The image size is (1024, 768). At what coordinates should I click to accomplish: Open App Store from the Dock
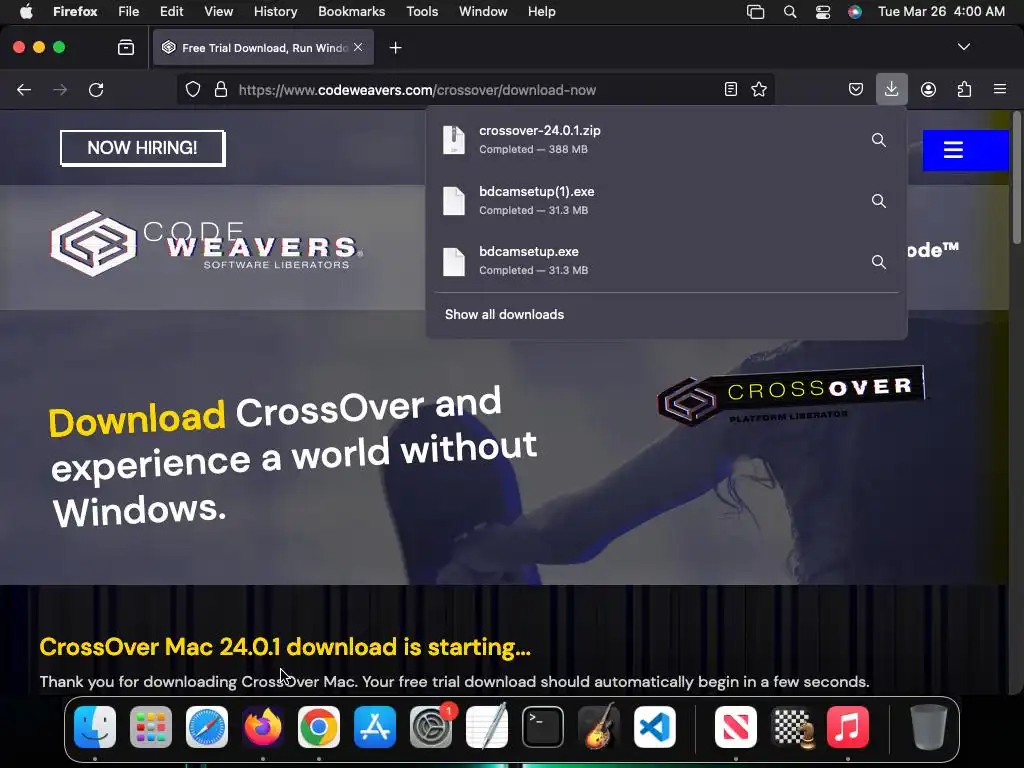point(375,727)
